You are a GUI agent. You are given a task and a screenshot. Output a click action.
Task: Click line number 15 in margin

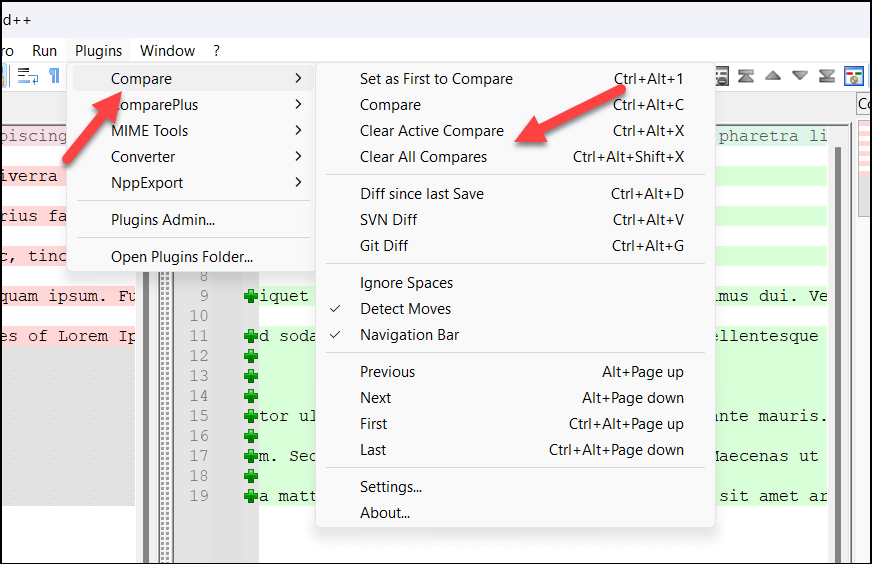click(198, 416)
